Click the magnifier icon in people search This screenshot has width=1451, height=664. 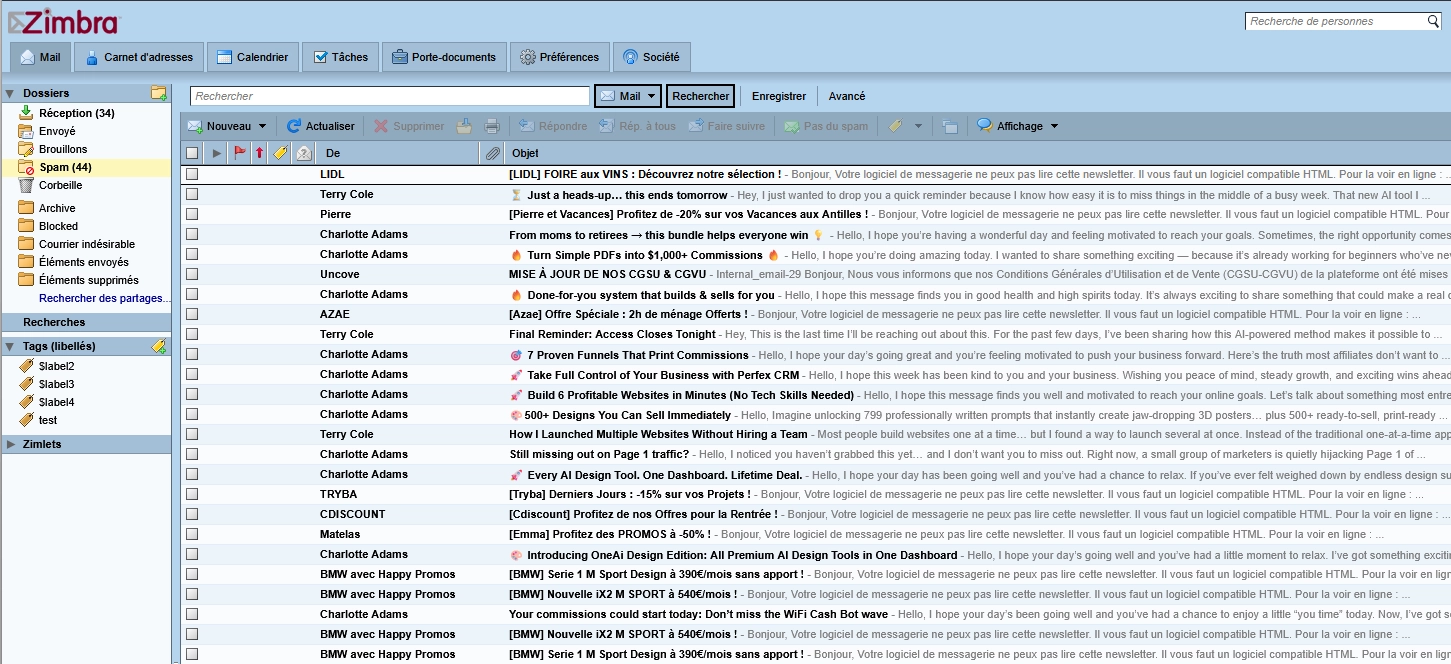click(1433, 21)
